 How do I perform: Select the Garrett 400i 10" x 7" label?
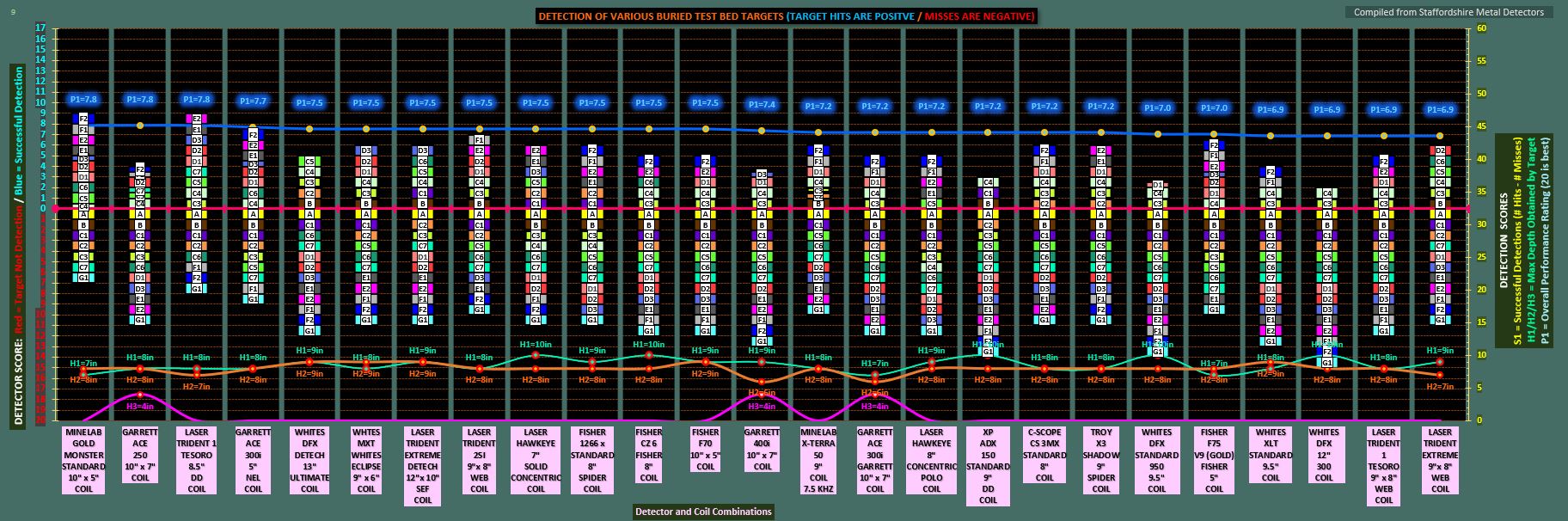(x=763, y=449)
